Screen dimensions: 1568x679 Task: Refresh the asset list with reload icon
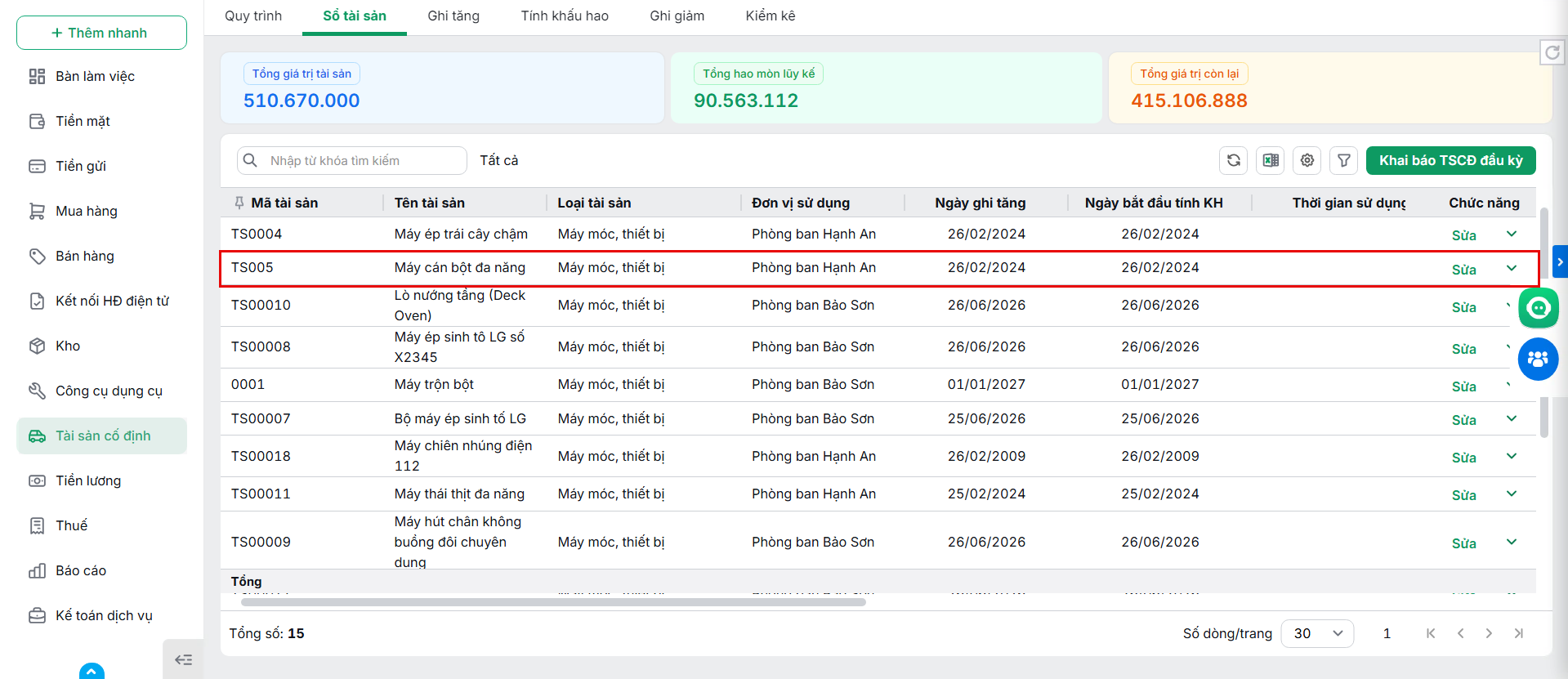[1234, 160]
